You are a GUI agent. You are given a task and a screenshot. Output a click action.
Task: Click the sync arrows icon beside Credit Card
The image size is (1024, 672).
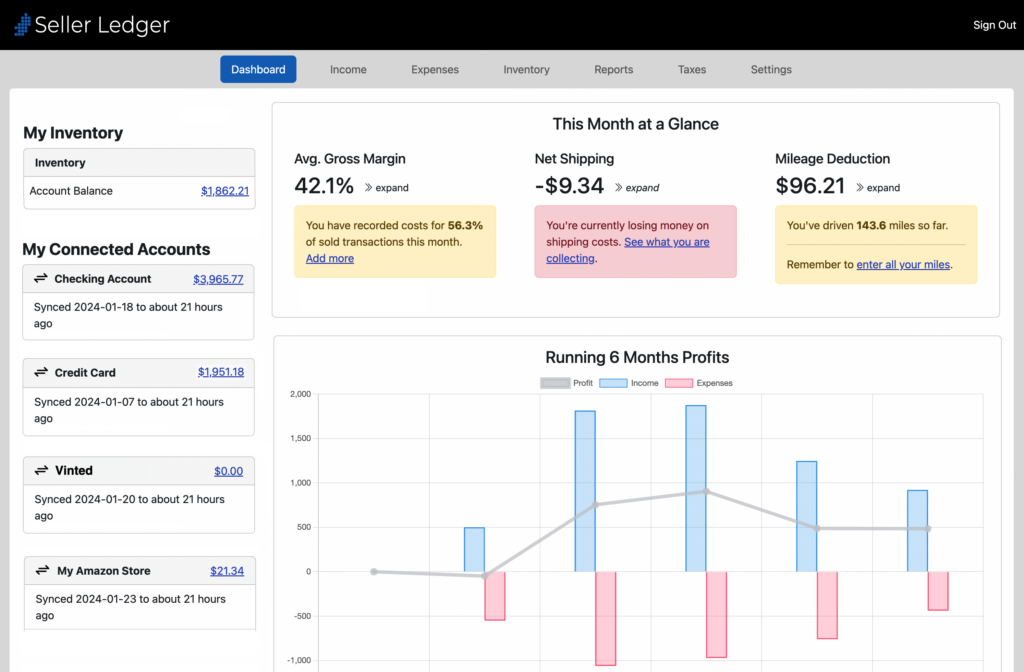click(41, 372)
